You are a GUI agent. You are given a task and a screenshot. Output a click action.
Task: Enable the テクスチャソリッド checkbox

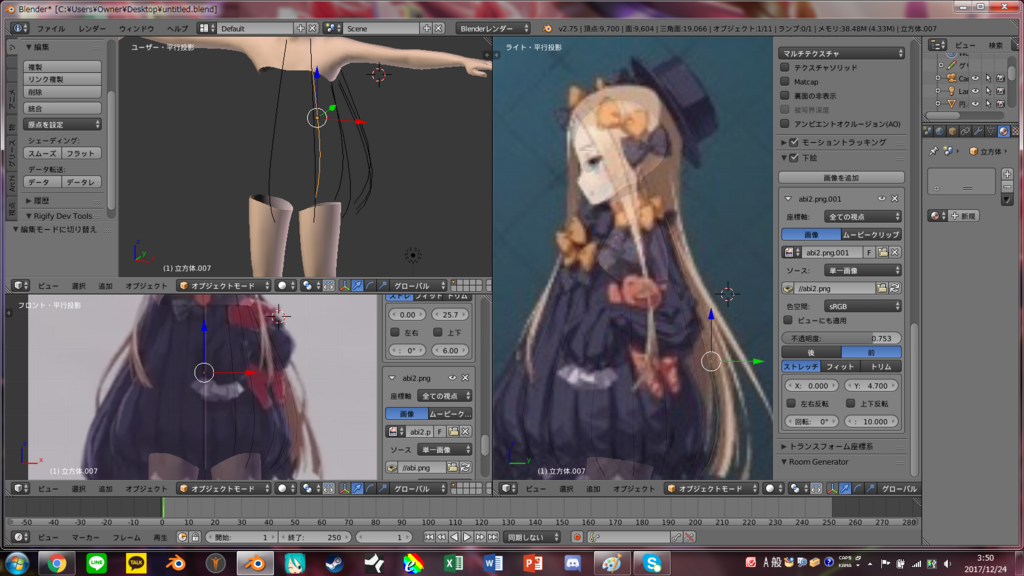coord(785,67)
